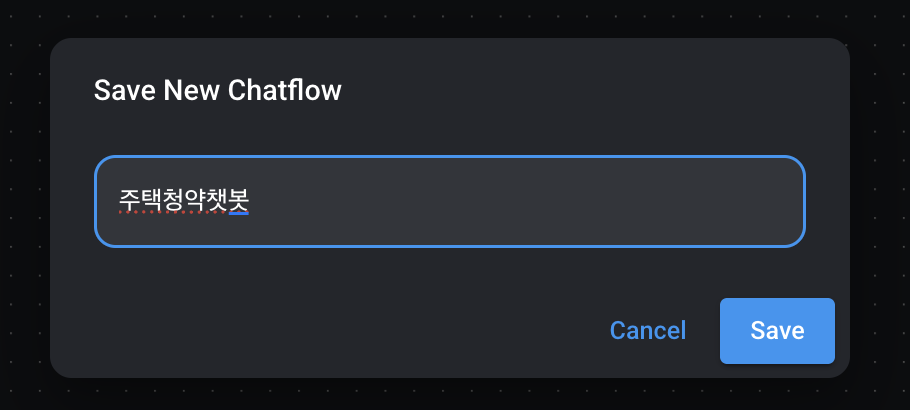Click the "Save New Chatflow" dialog title

[x=217, y=91]
